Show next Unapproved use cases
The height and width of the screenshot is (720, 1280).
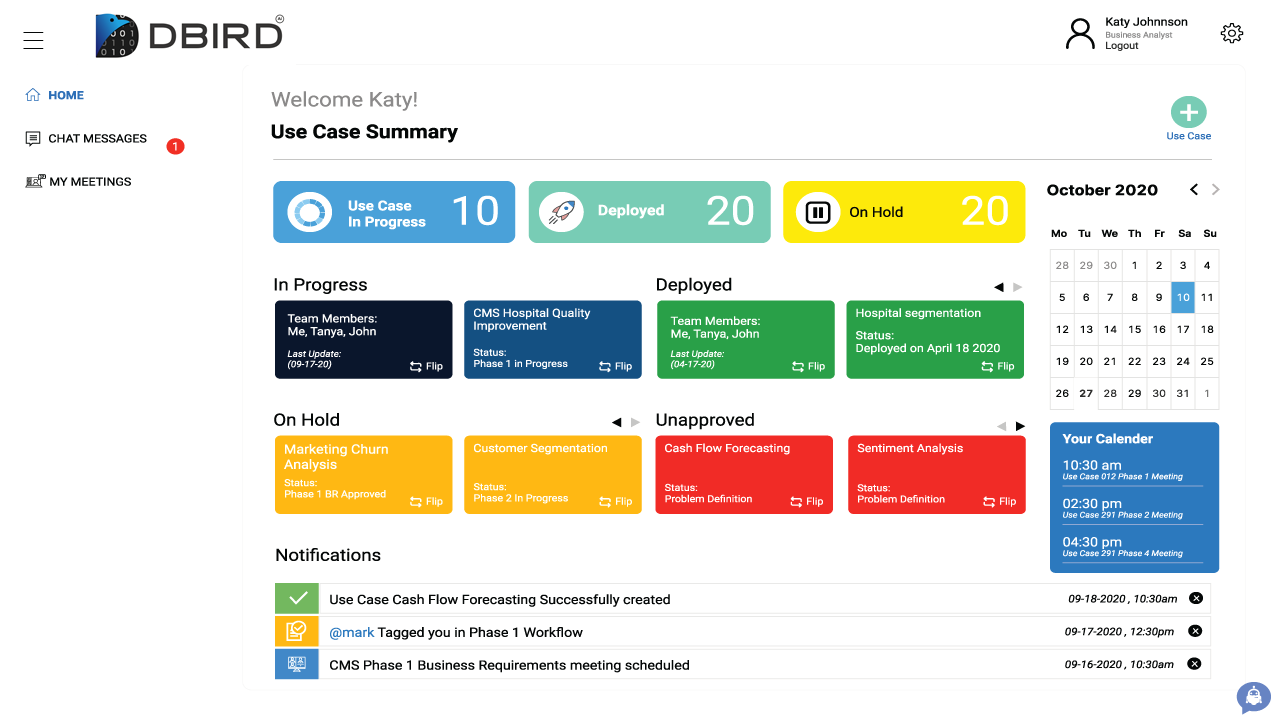[x=1020, y=426]
